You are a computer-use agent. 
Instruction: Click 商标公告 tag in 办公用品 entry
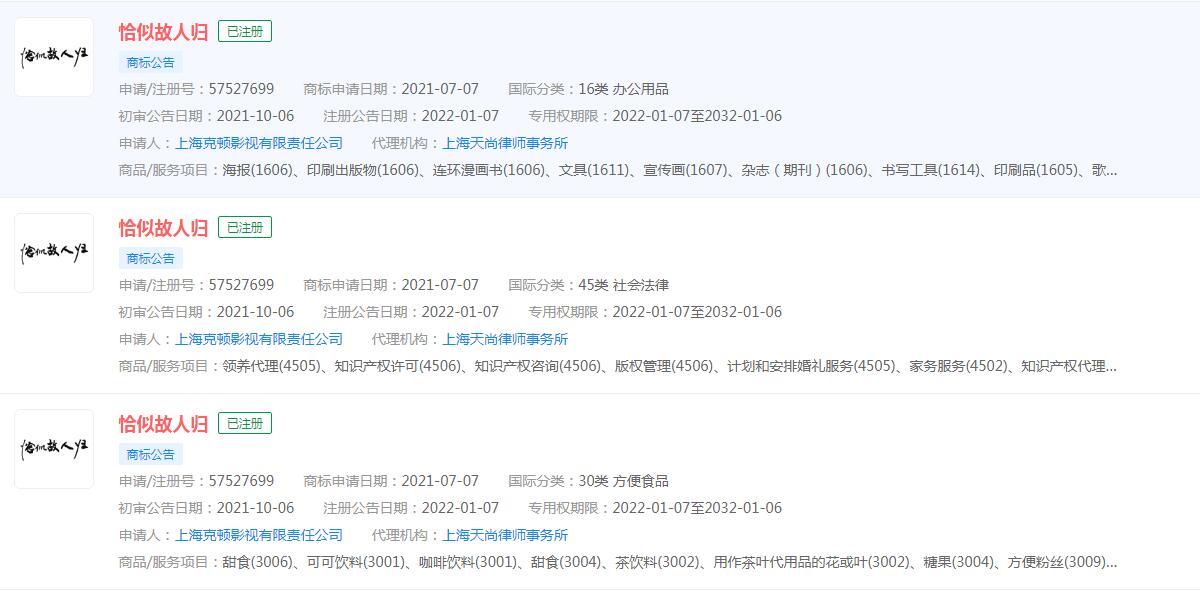click(x=150, y=62)
